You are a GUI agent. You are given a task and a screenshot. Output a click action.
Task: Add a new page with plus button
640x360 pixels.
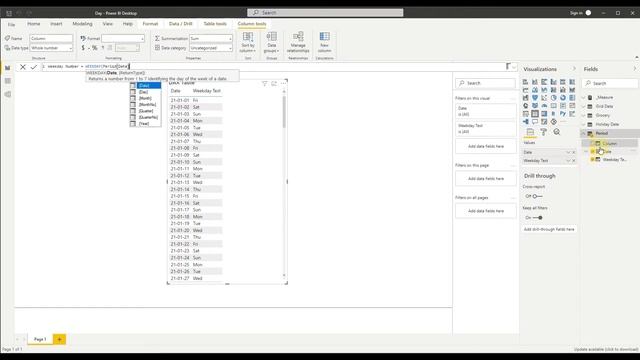59,339
